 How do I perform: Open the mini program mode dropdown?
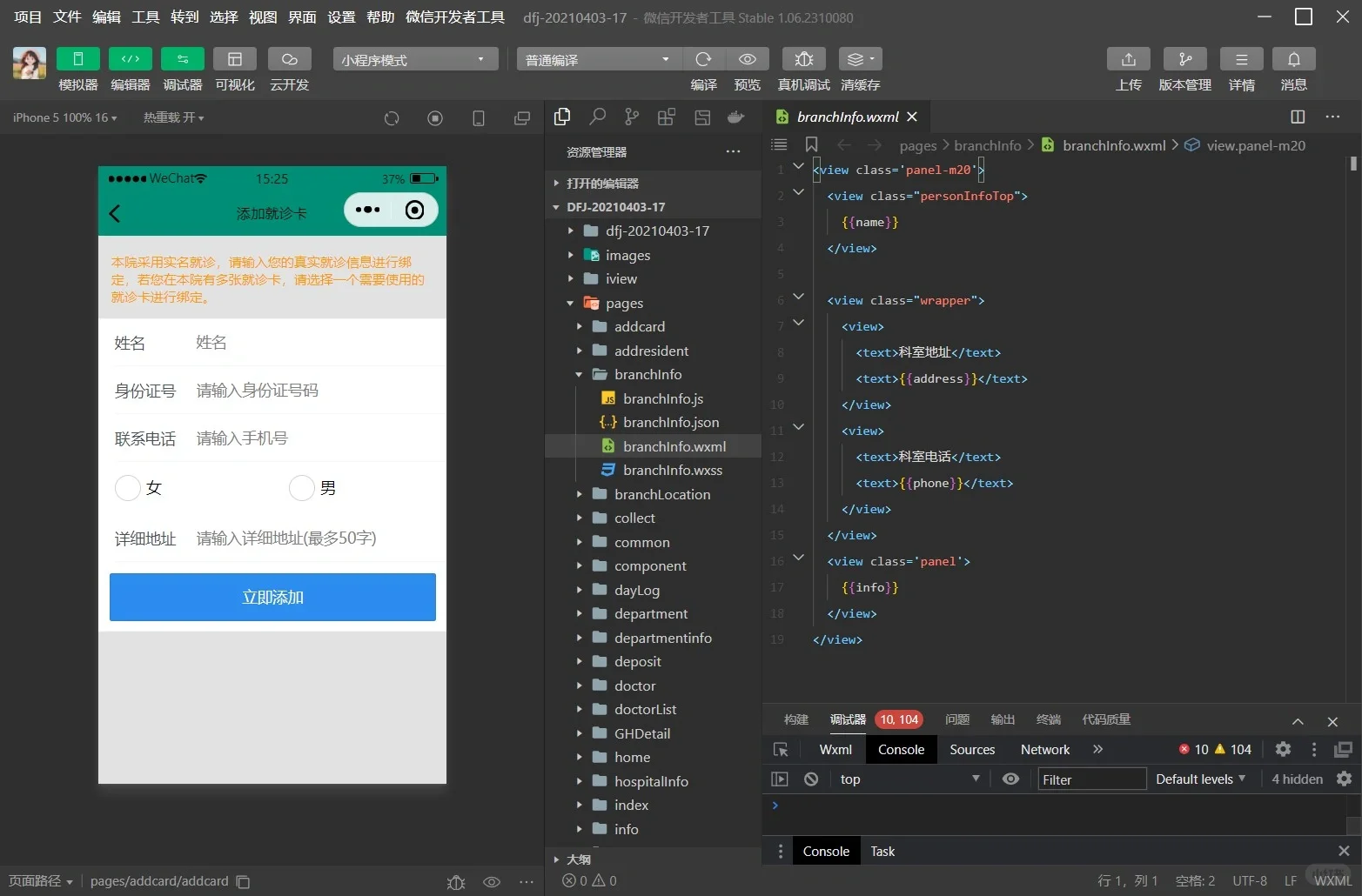415,59
